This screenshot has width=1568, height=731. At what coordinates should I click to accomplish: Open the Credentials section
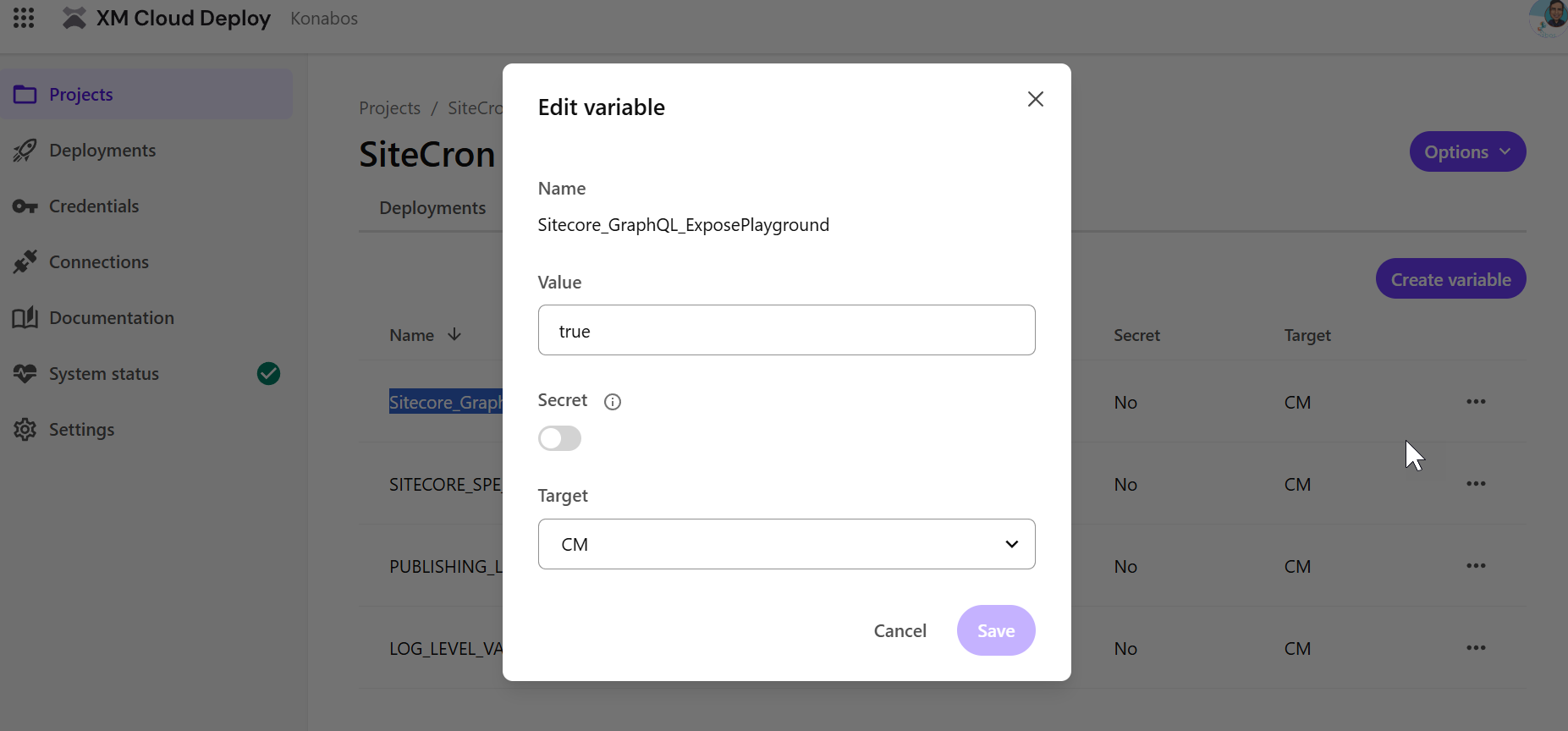(94, 206)
